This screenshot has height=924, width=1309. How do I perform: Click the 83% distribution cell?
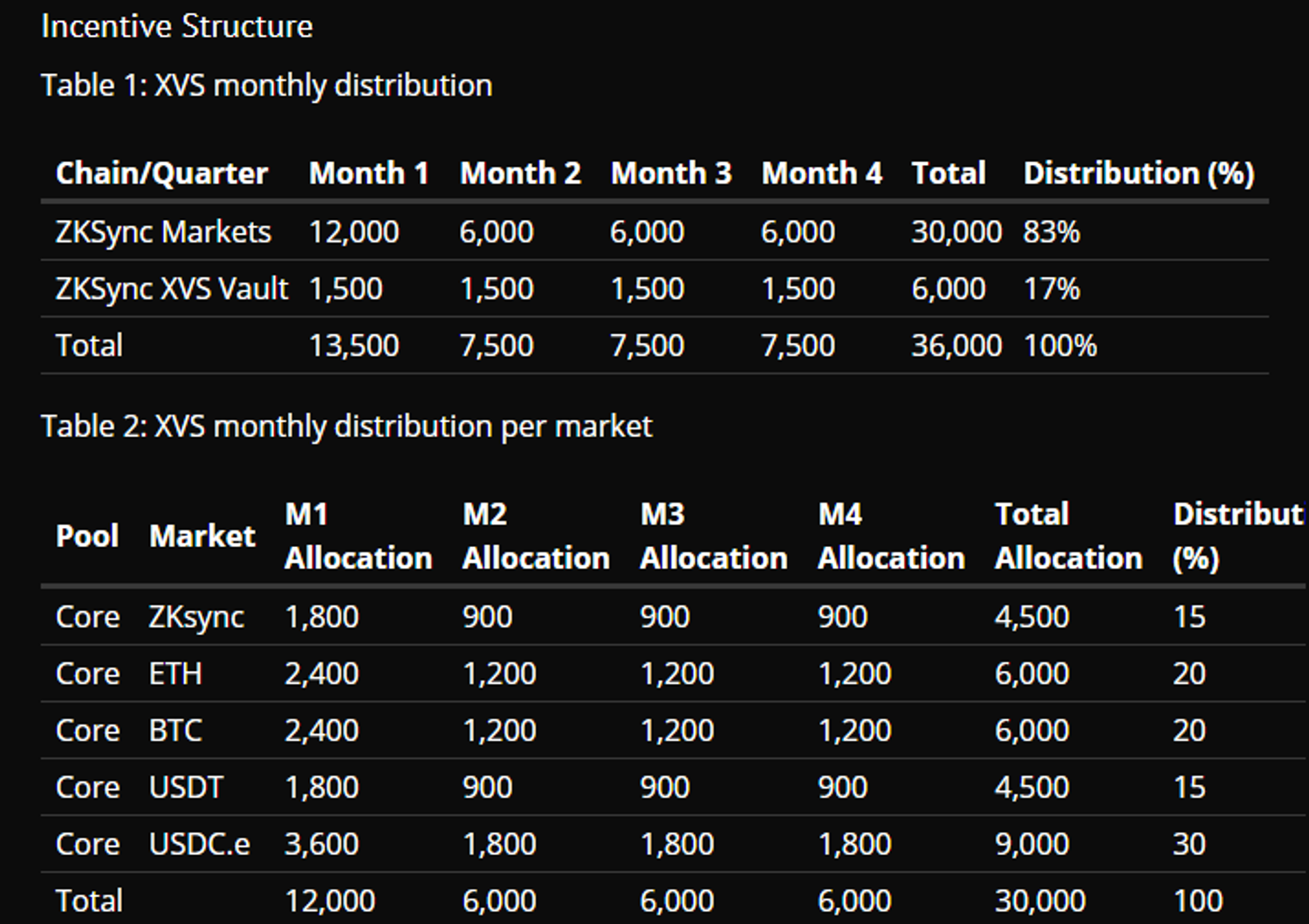tap(1052, 232)
